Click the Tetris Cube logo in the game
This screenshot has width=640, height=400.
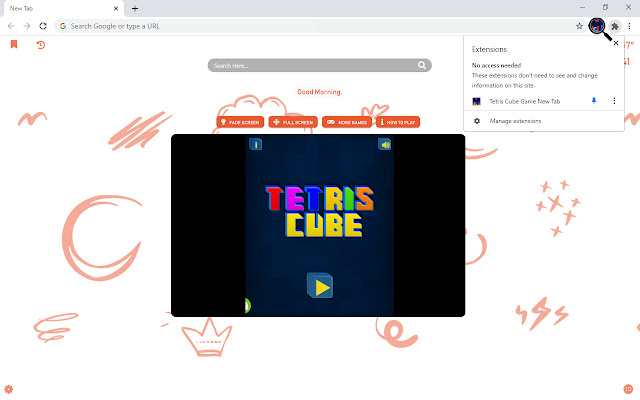coord(320,211)
